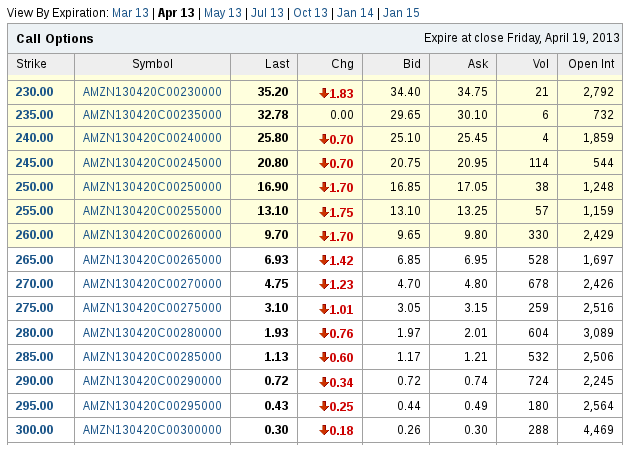
Task: Click the Bid column header
Action: click(x=412, y=64)
